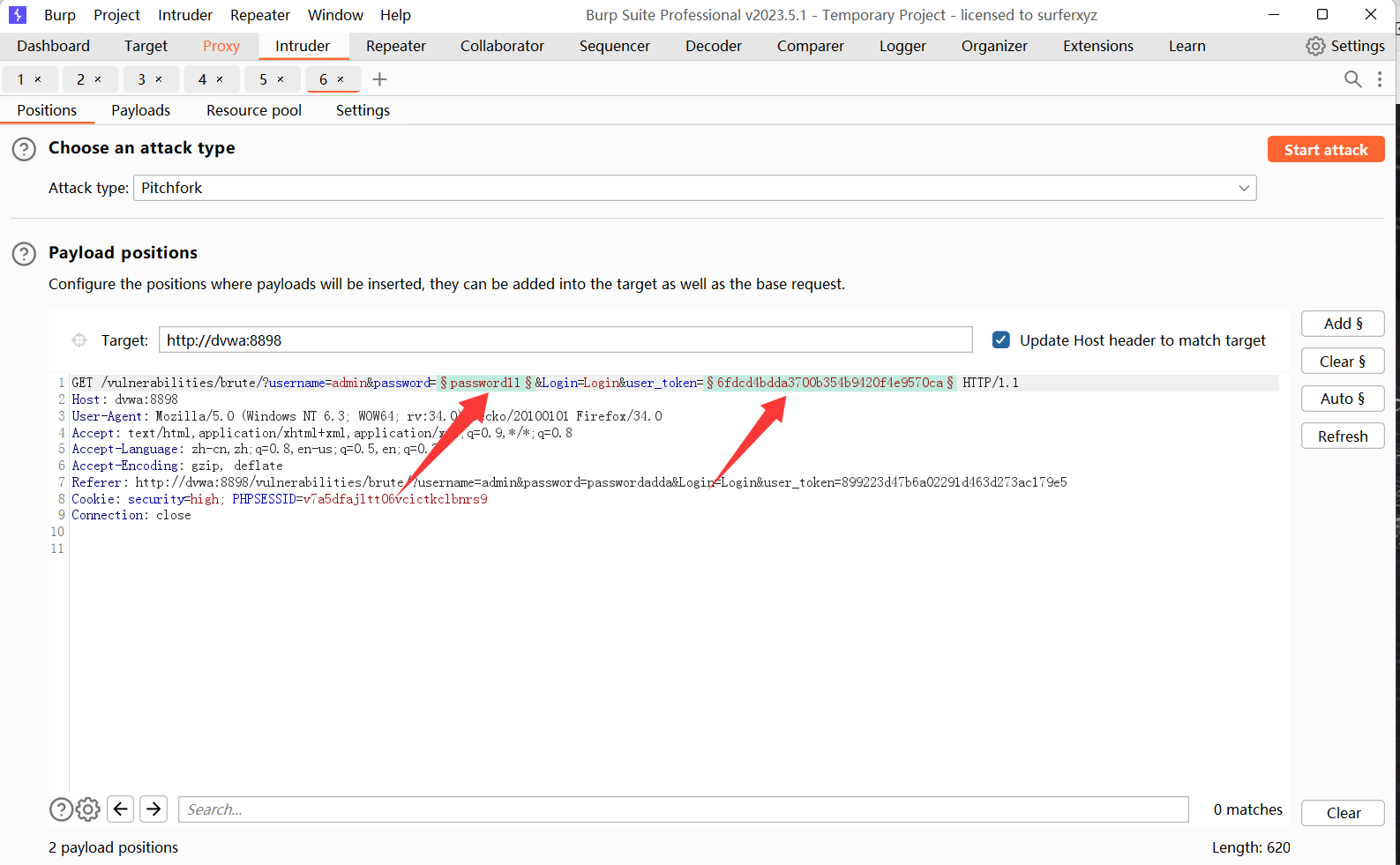Click into the Target URL field
This screenshot has width=1400, height=865.
click(565, 340)
